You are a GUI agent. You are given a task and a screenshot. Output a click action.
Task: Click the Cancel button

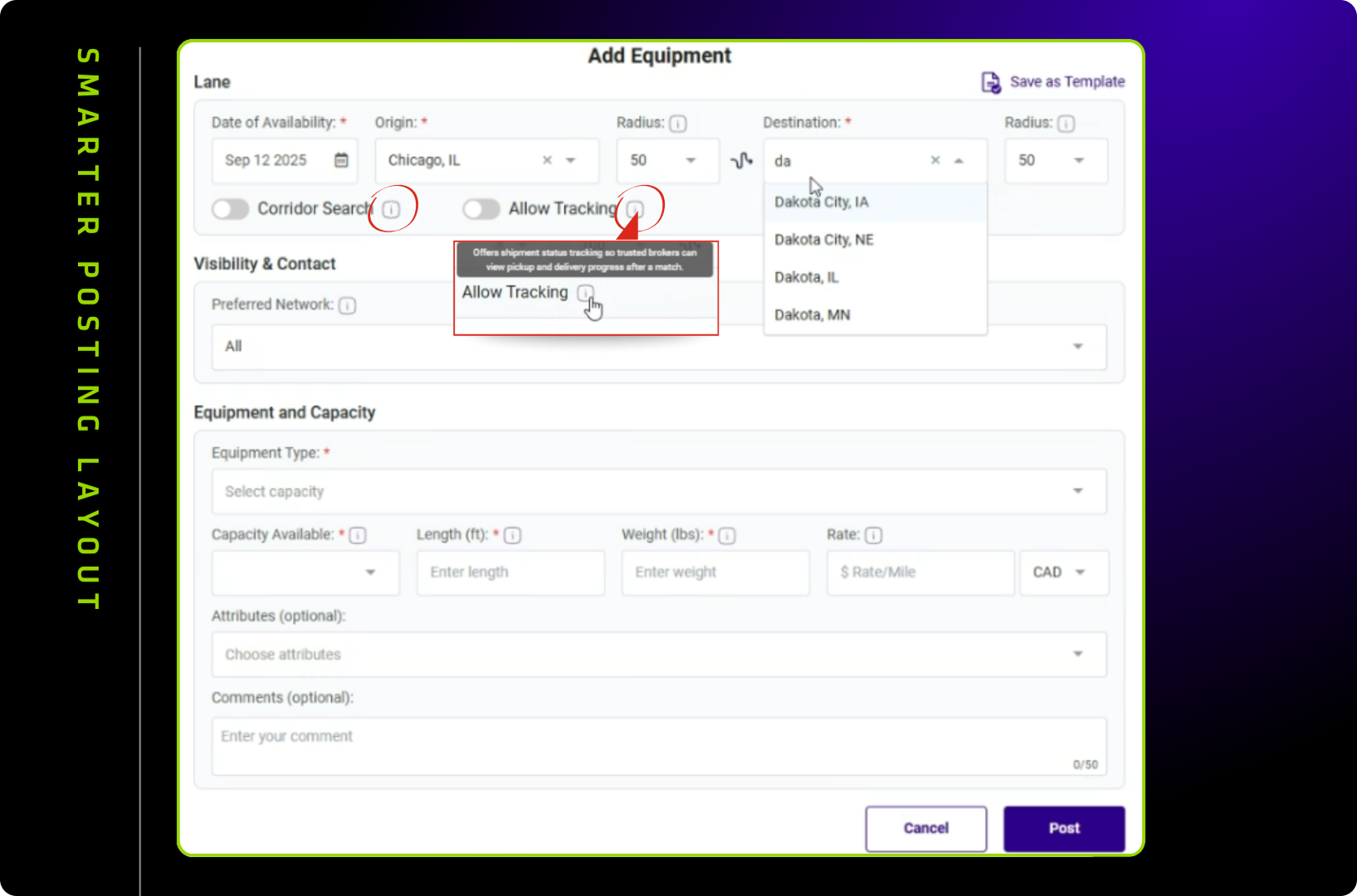(x=926, y=829)
